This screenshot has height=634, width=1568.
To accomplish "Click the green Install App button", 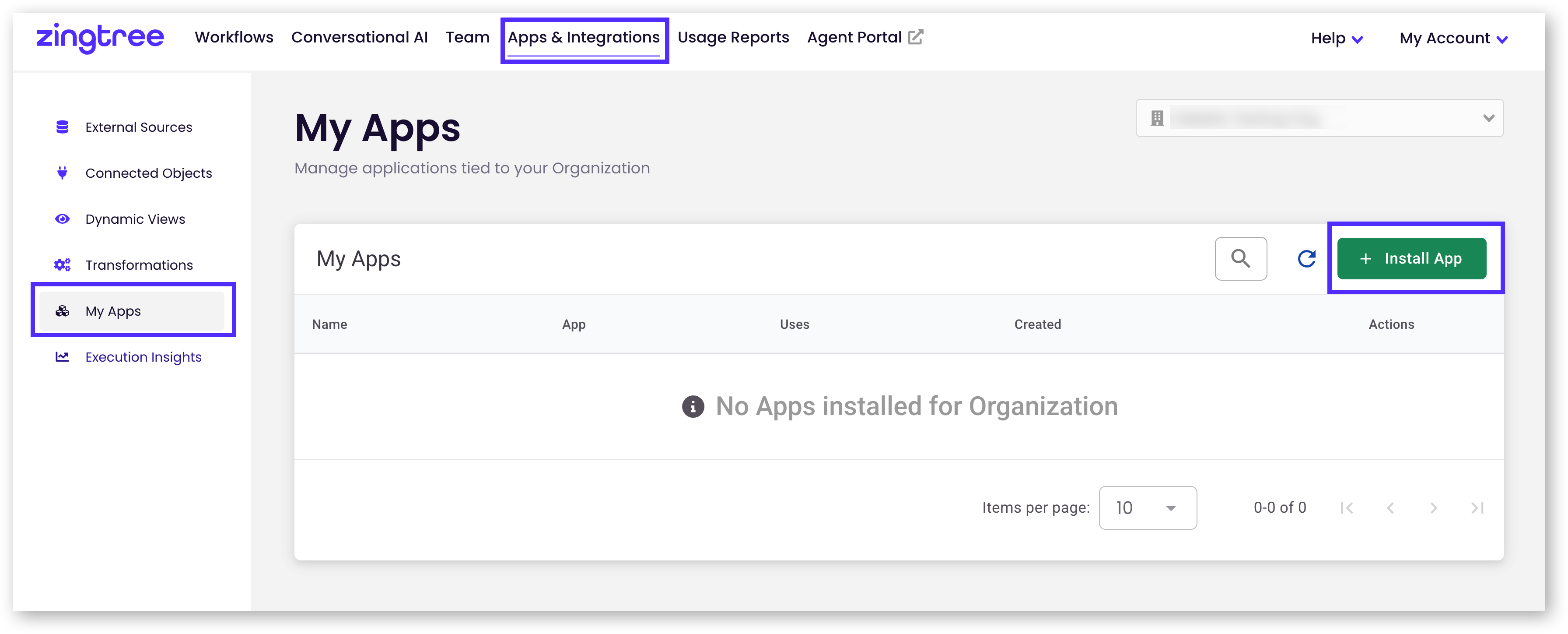I will pyautogui.click(x=1411, y=259).
